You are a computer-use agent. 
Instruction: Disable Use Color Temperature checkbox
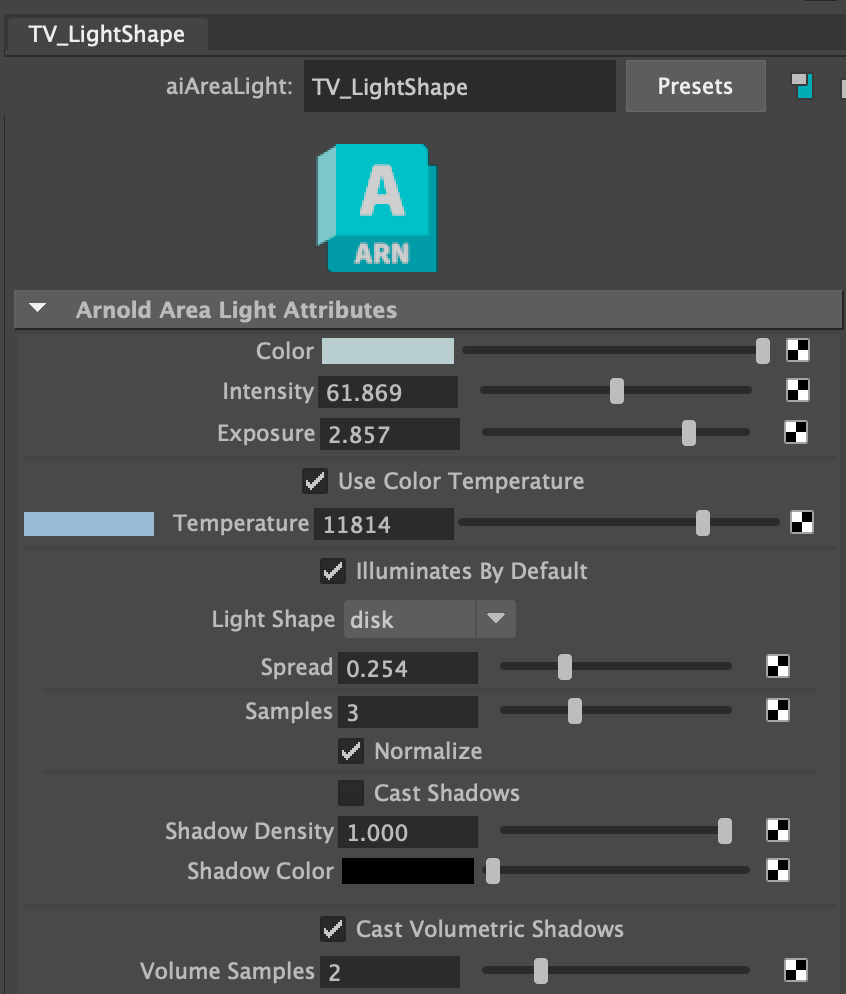tap(315, 481)
